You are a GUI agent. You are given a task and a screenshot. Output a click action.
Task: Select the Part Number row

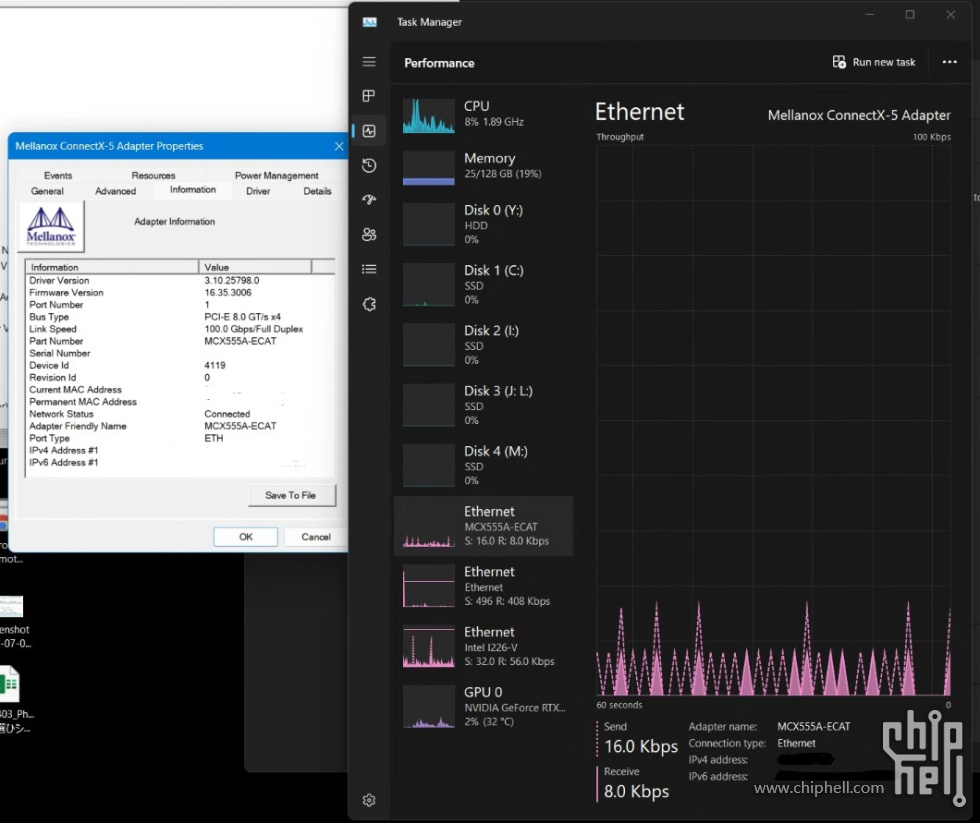coord(180,341)
